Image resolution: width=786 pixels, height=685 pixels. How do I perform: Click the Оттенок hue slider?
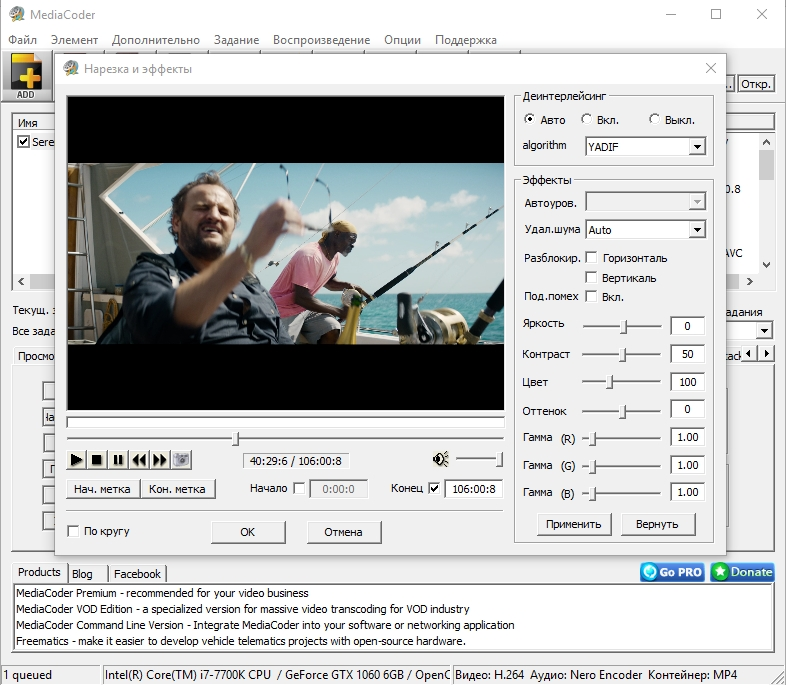tap(622, 411)
